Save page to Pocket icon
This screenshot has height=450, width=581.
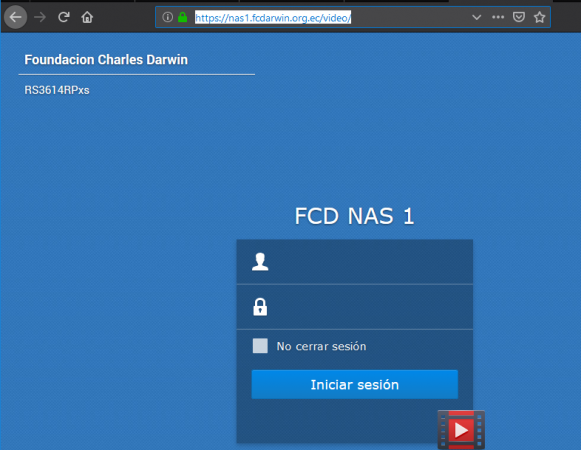(x=518, y=17)
